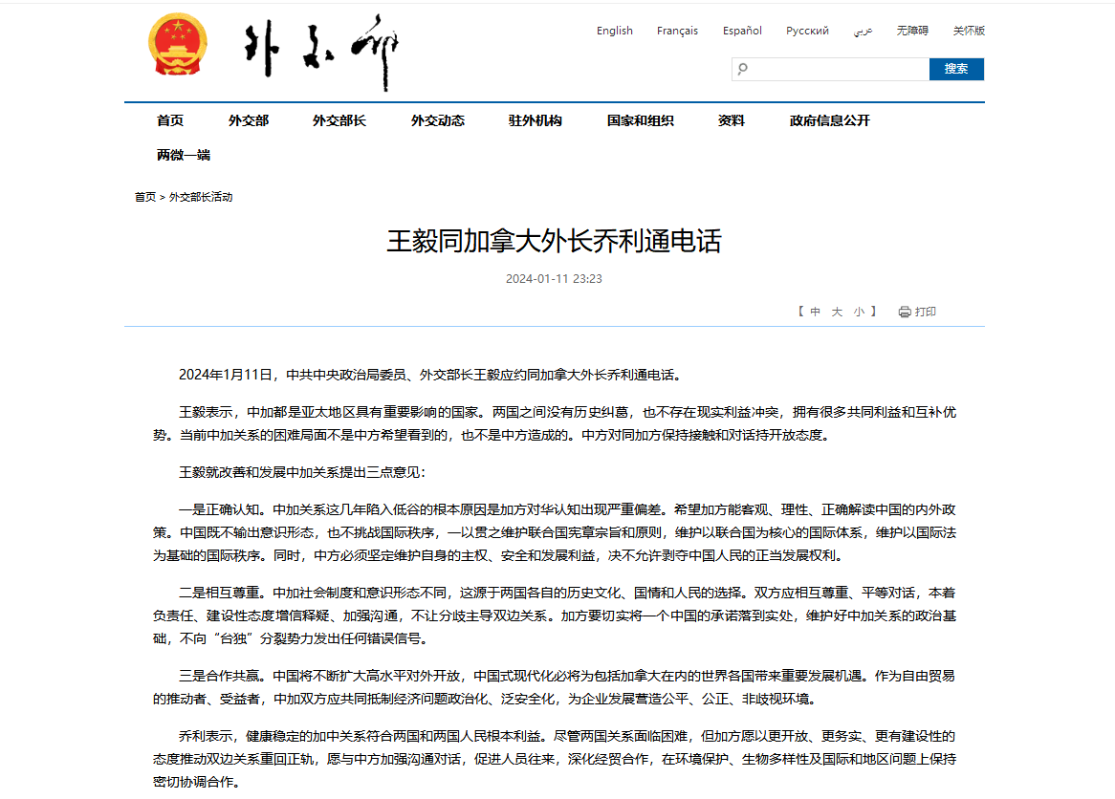Open the Русский language version

[807, 31]
